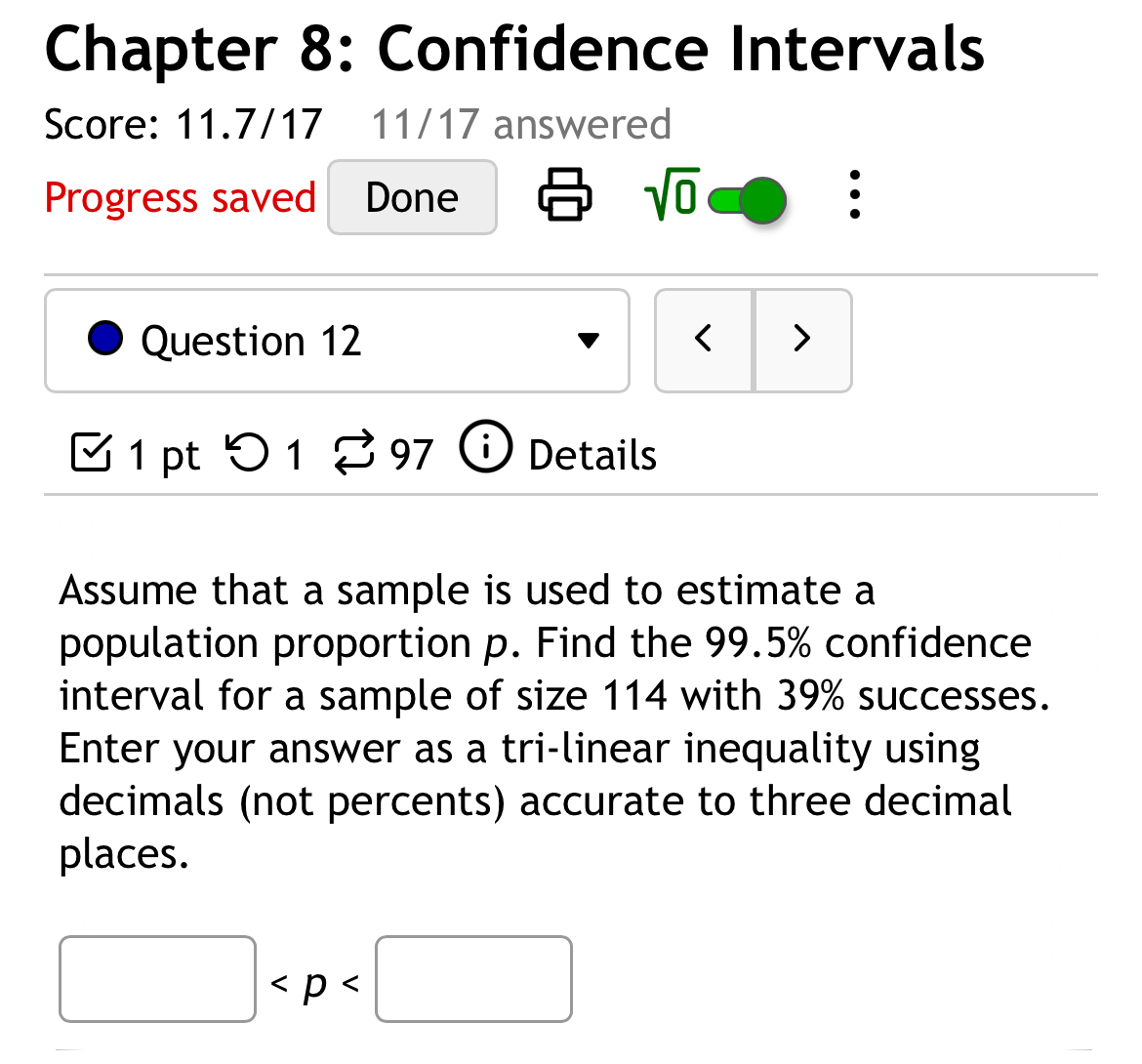
Task: Select the Chapter 8 header title
Action: click(514, 49)
